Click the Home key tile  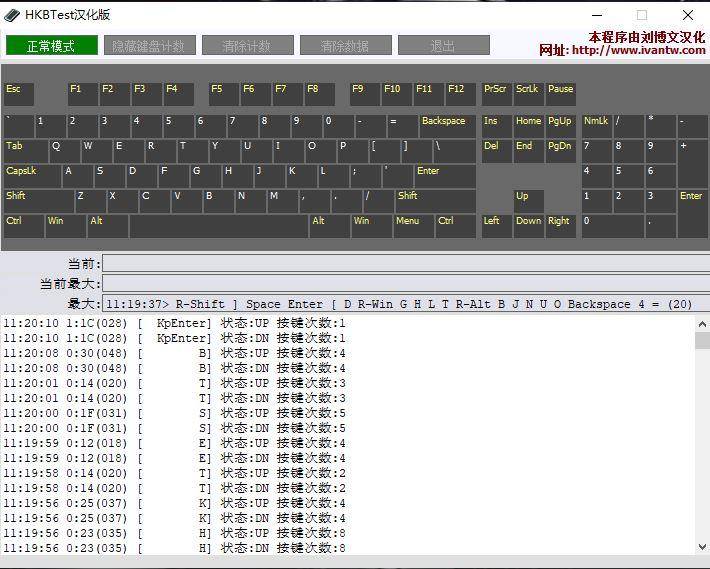click(x=529, y=126)
